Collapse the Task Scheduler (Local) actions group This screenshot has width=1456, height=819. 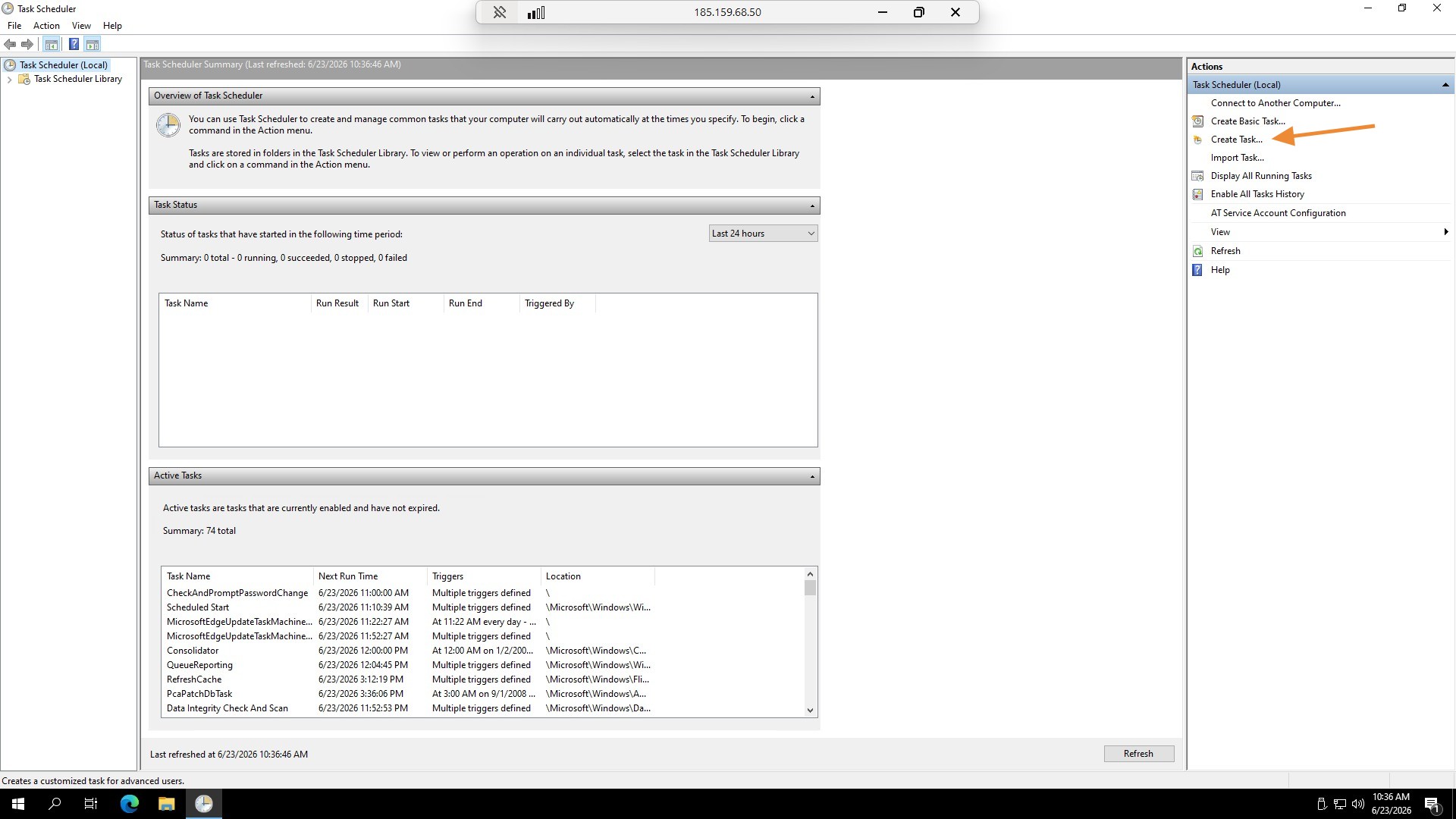click(1445, 85)
